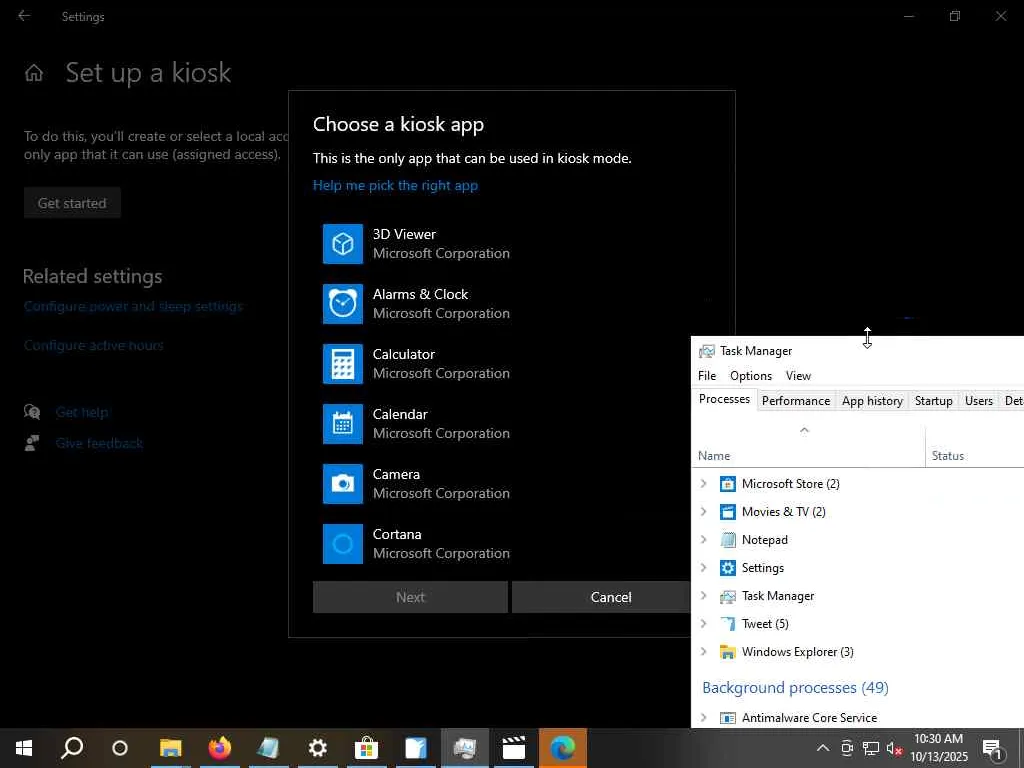Click the Notepad process icon in Task Manager
This screenshot has height=768, width=1024.
pos(728,540)
